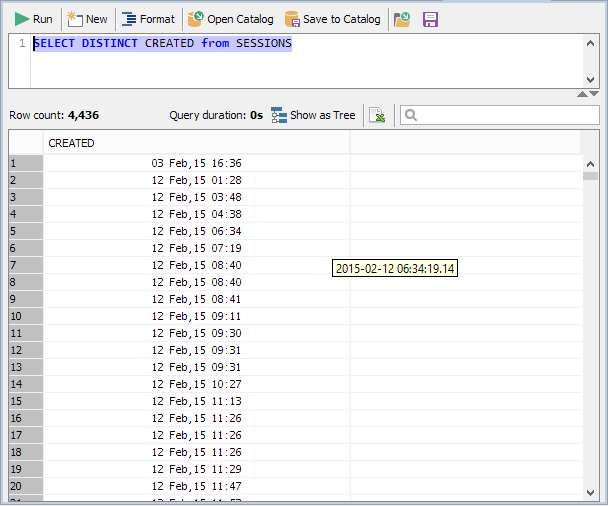
Task: Select cell 12 Feb,15 06:34
Action: pos(196,231)
